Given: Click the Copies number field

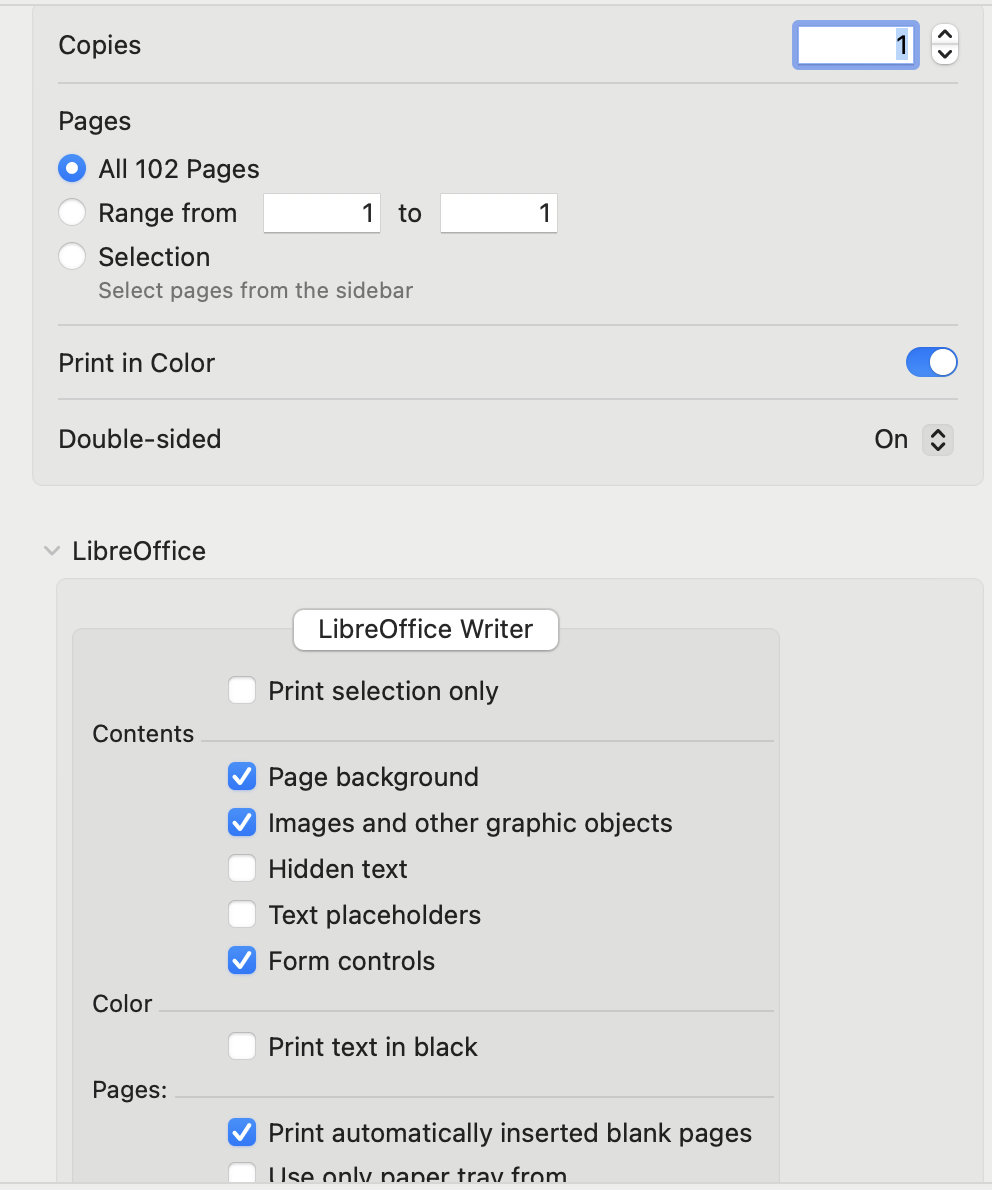Looking at the screenshot, I should [855, 45].
